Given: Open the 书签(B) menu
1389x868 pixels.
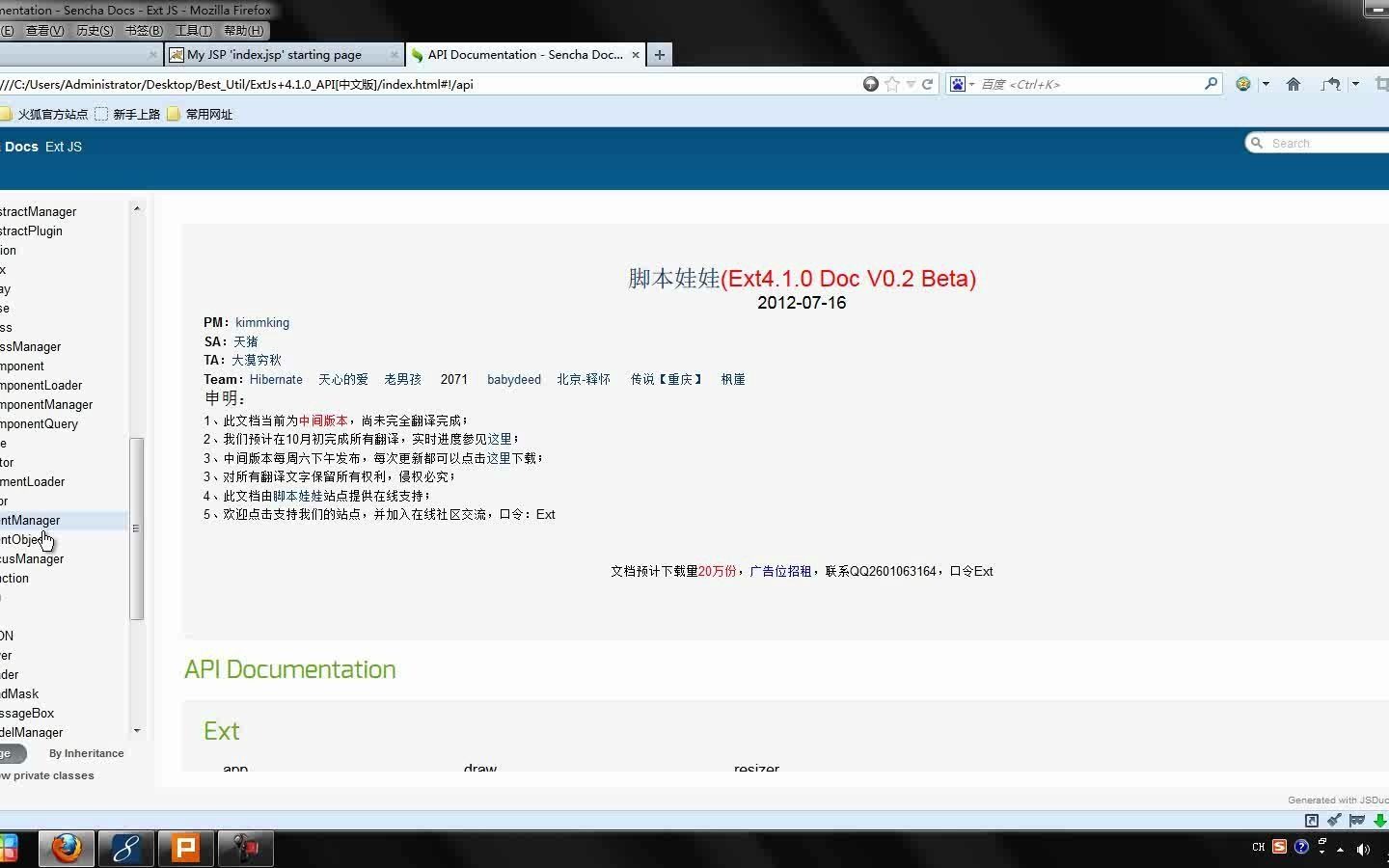Looking at the screenshot, I should (x=144, y=31).
